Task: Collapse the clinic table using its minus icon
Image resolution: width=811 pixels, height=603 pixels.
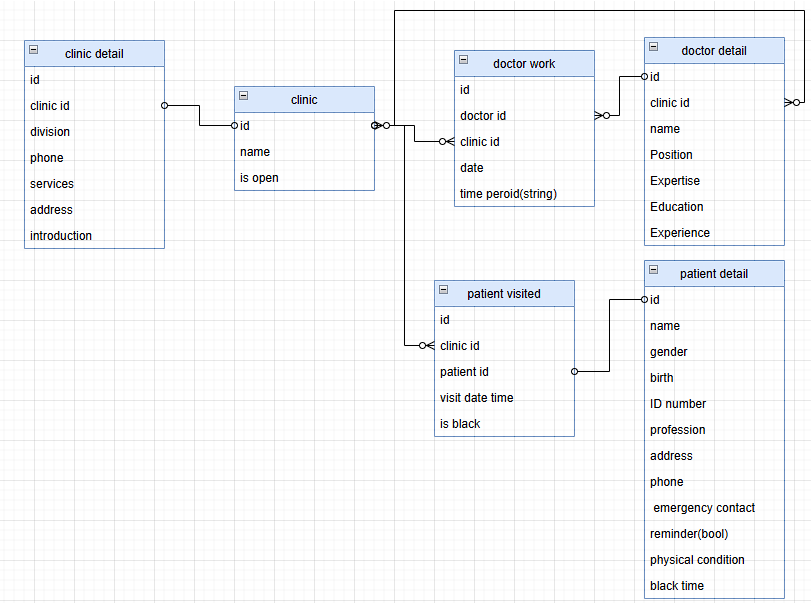Action: [244, 95]
